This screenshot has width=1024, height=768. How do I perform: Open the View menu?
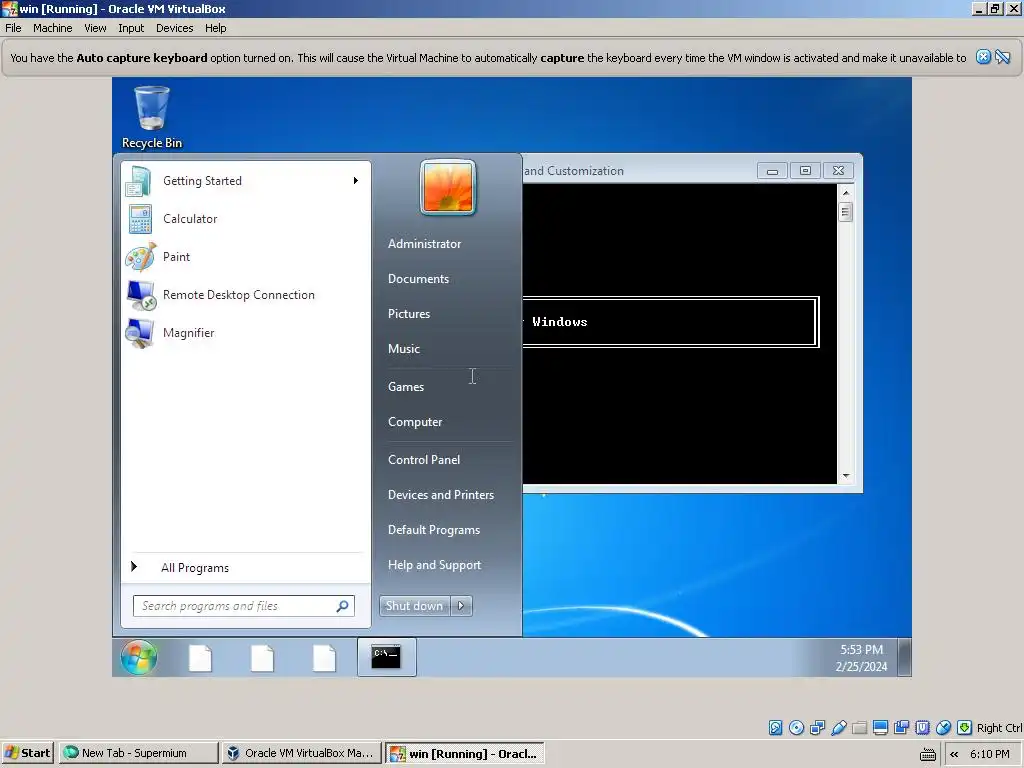[x=95, y=28]
